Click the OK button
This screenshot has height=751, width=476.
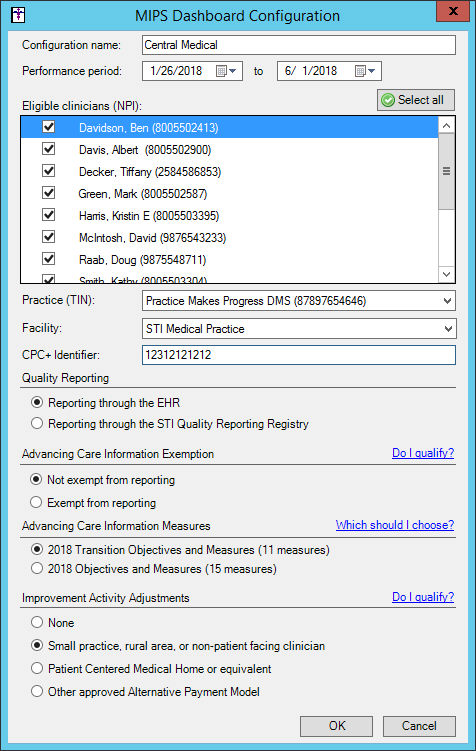(337, 726)
